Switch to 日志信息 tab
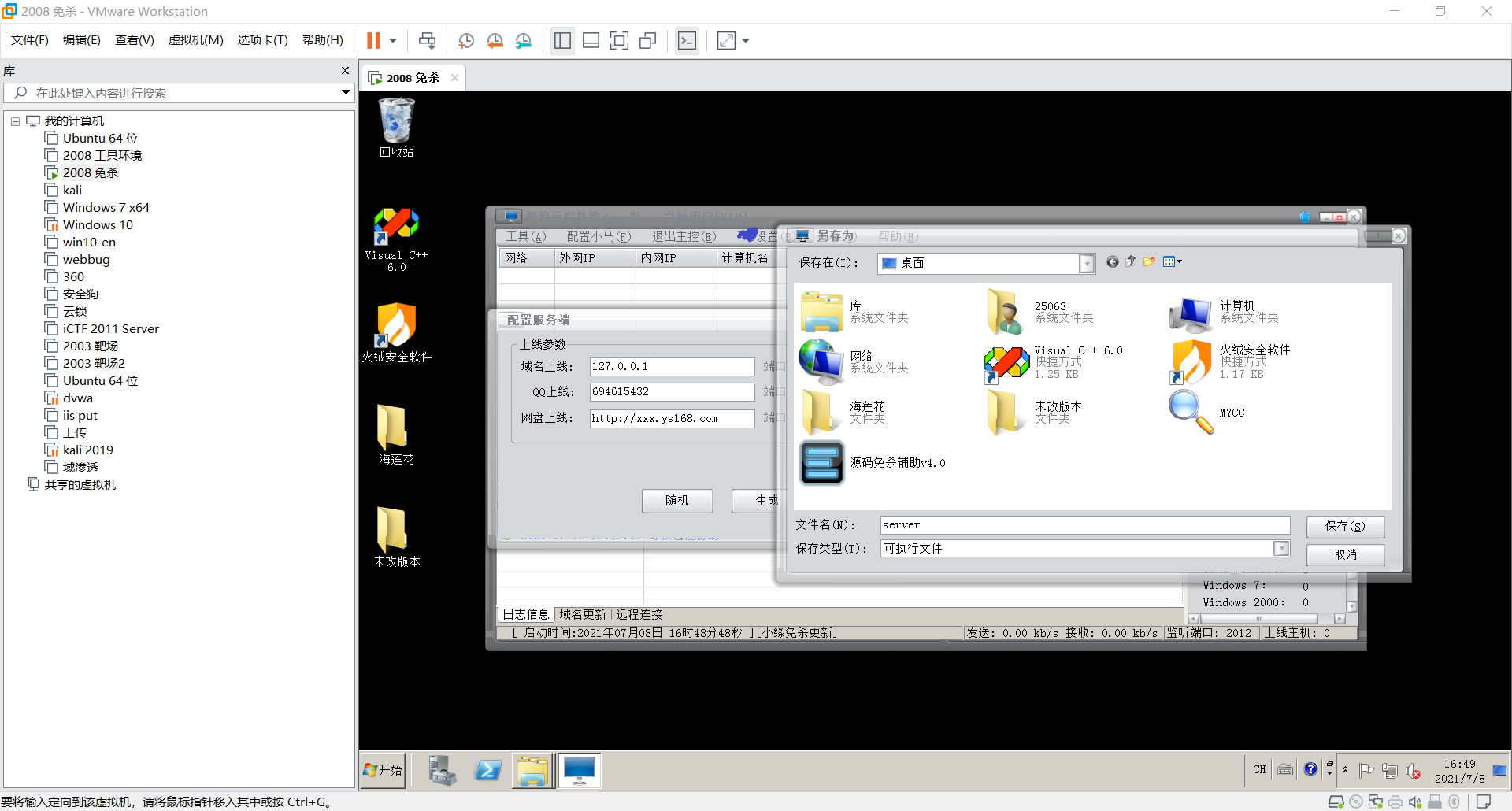Viewport: 1512px width, 811px height. click(526, 615)
